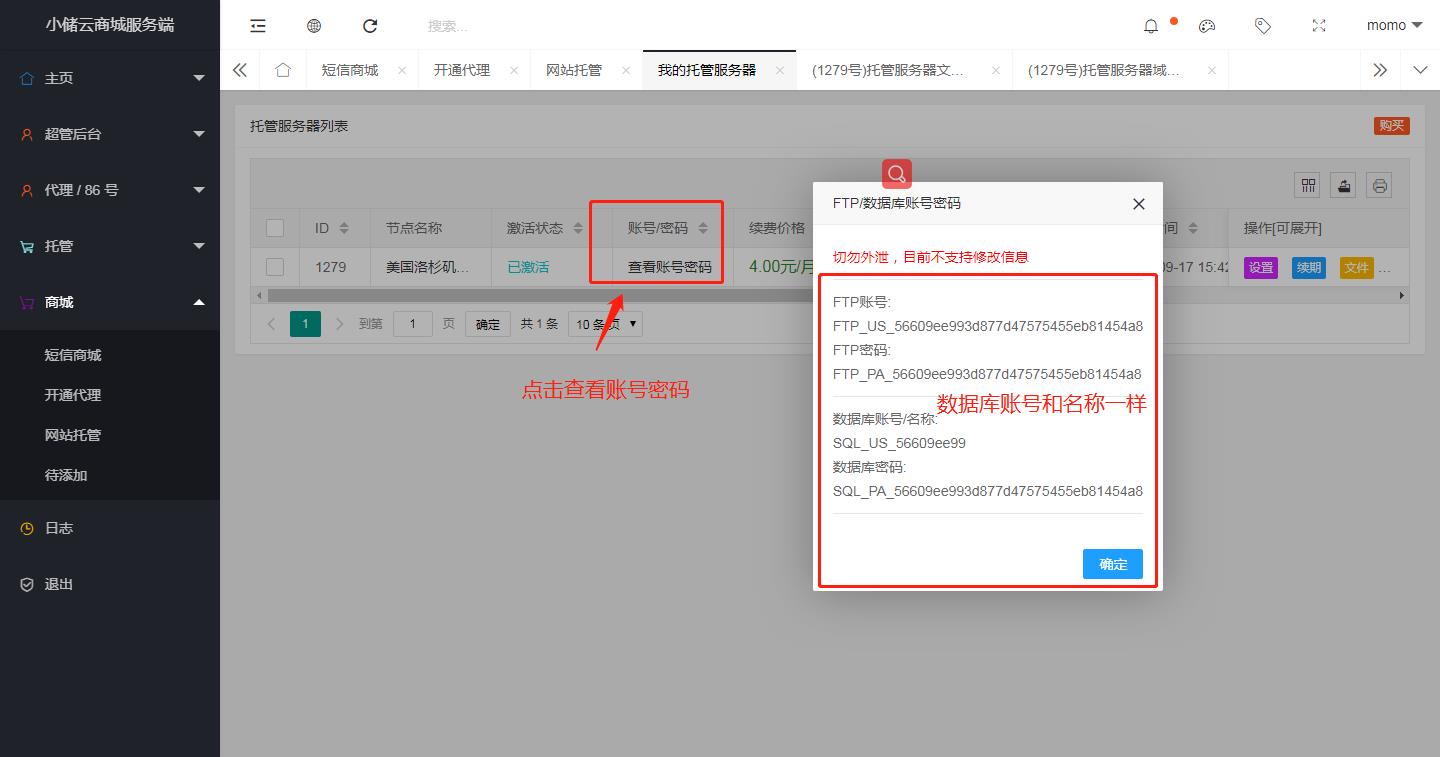This screenshot has width=1440, height=757.
Task: Click the blue 续期 action button
Action: coord(1309,268)
